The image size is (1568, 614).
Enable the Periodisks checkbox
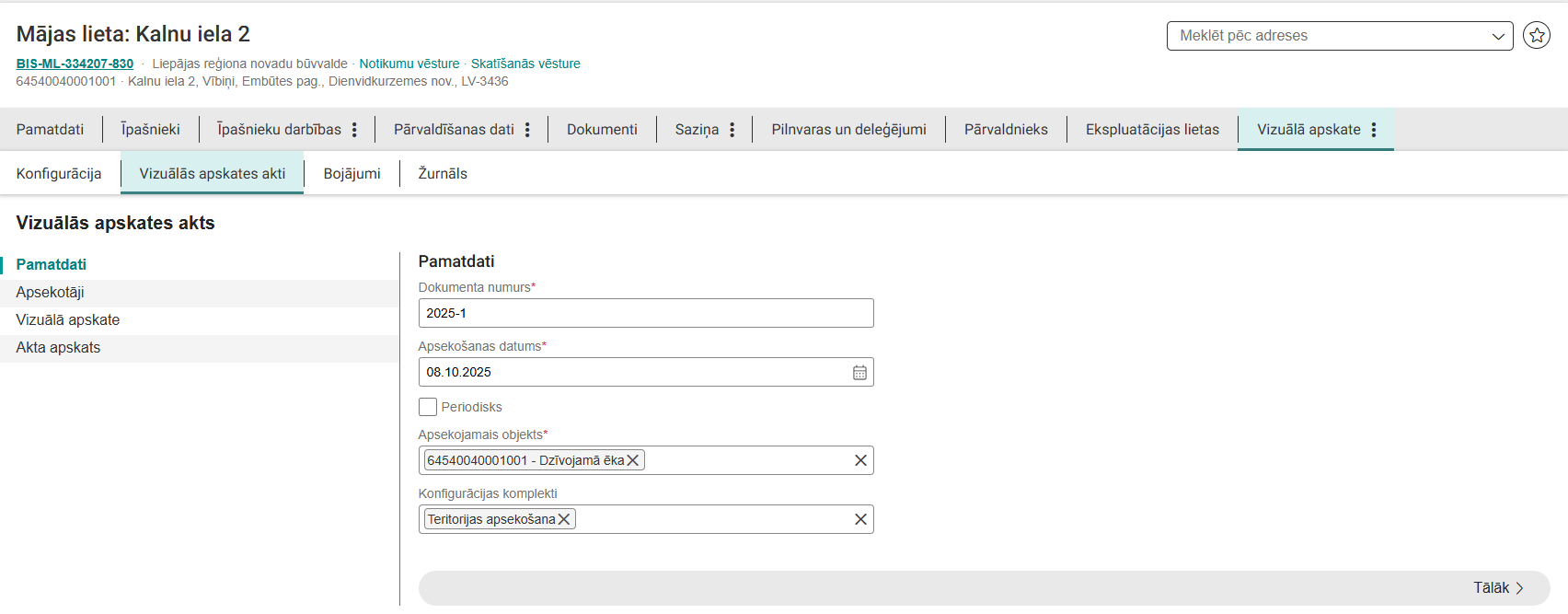(428, 407)
